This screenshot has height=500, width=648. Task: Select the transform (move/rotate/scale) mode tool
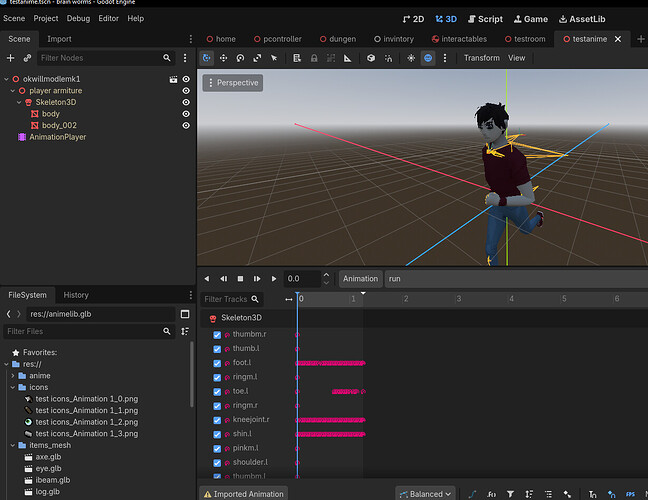pyautogui.click(x=207, y=58)
